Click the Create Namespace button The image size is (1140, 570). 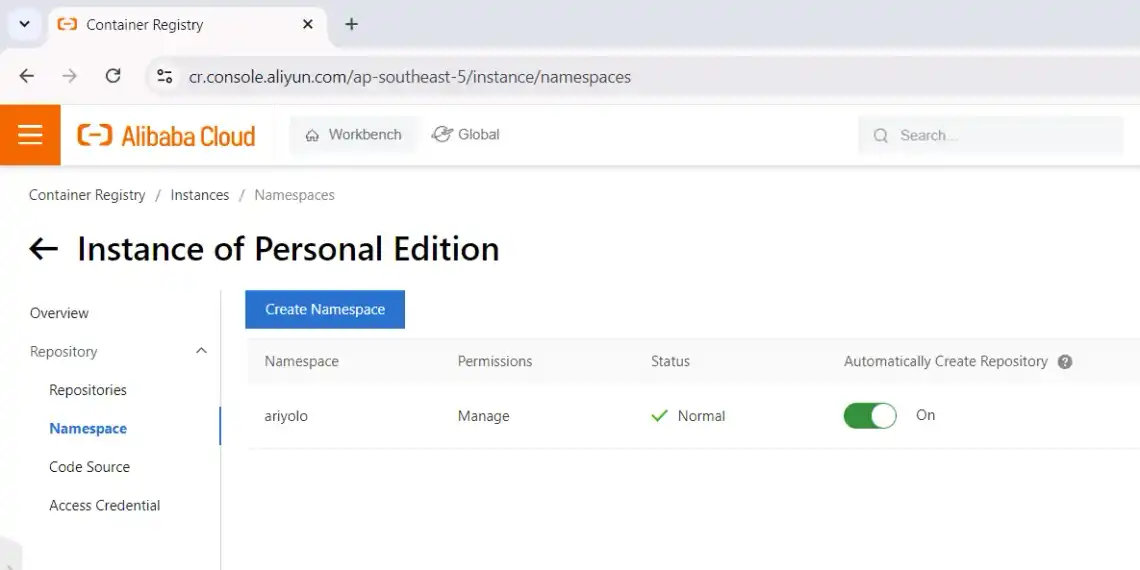325,310
